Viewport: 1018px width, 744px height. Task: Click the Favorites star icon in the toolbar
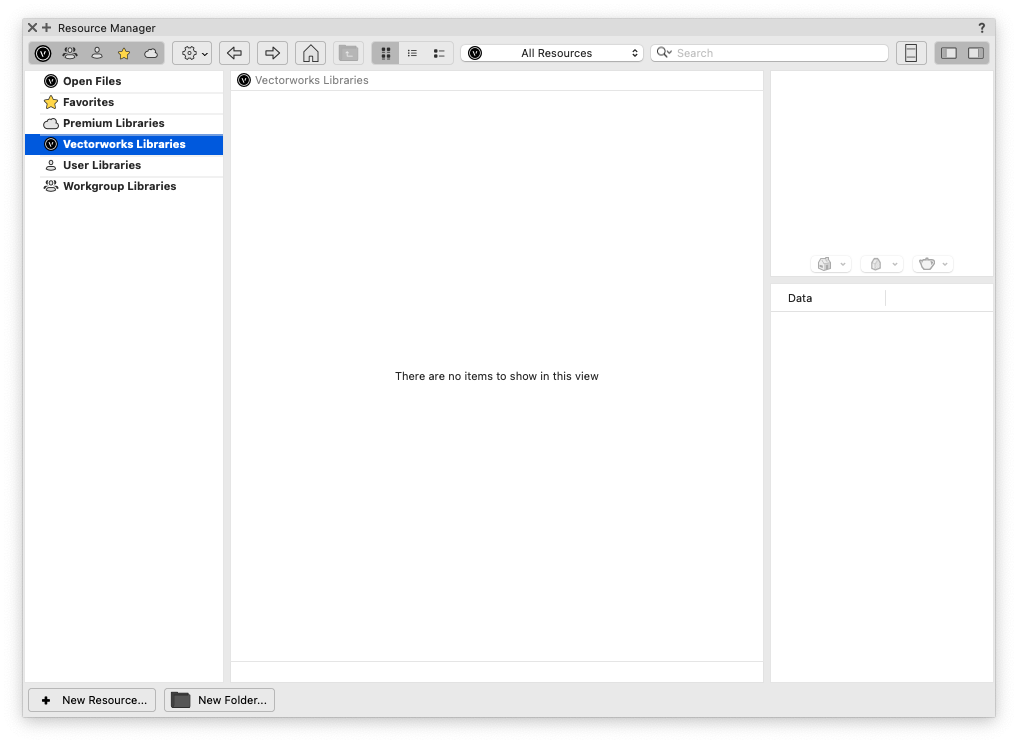point(123,52)
